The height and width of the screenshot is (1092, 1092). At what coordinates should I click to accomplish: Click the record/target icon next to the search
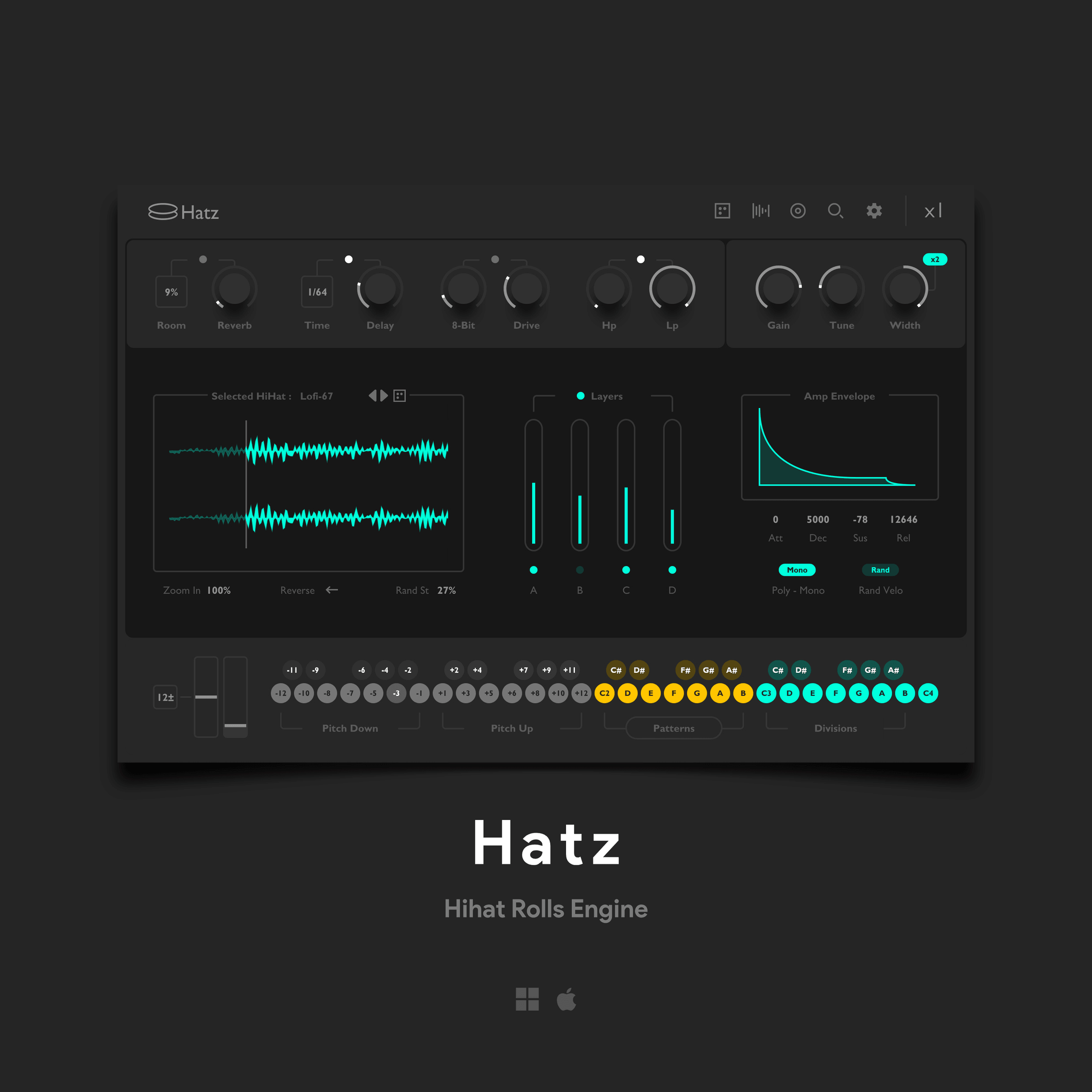[x=798, y=211]
